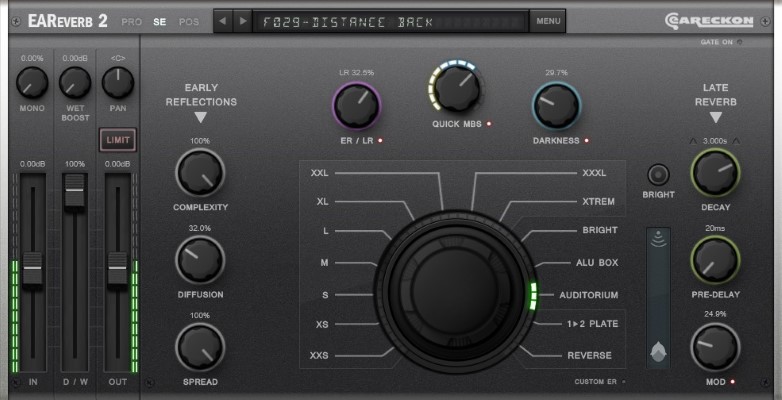Screen dimensions: 782x400
Task: Toggle the LIMIT button
Action: point(118,140)
